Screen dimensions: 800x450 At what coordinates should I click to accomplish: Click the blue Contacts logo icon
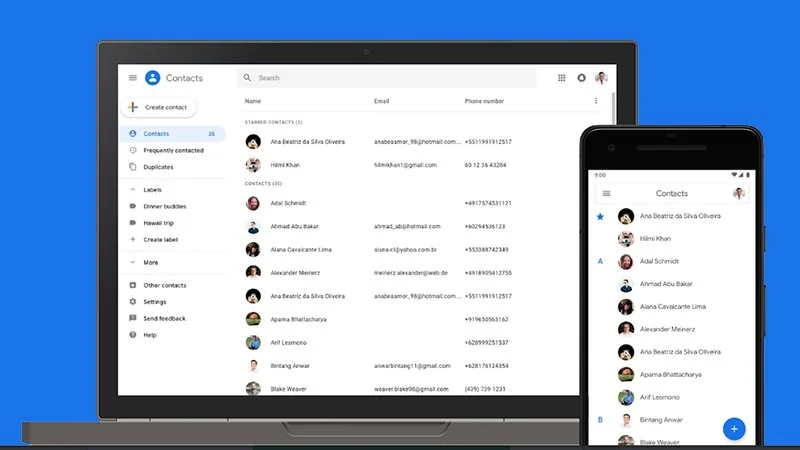(153, 78)
